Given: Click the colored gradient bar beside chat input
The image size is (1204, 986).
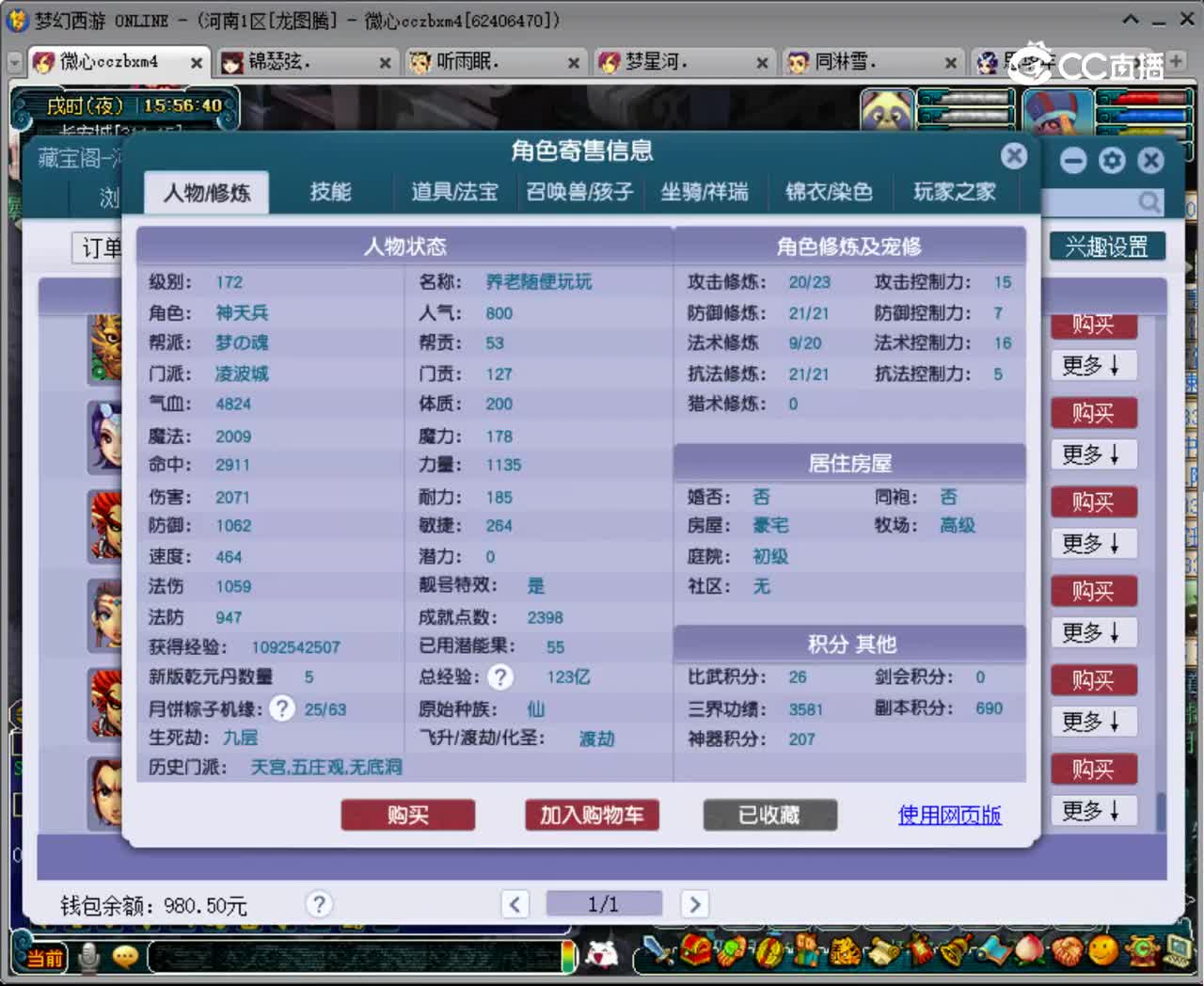Looking at the screenshot, I should [x=568, y=957].
